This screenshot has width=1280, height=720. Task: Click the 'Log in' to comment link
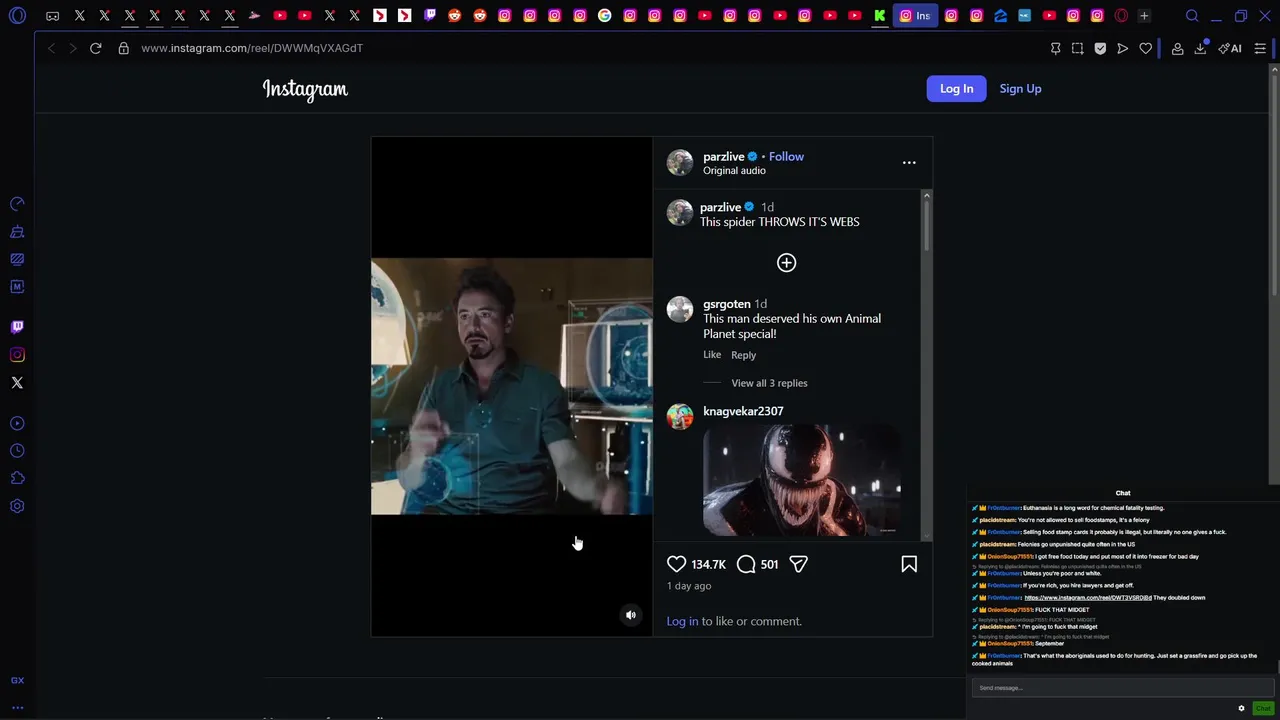pyautogui.click(x=682, y=621)
